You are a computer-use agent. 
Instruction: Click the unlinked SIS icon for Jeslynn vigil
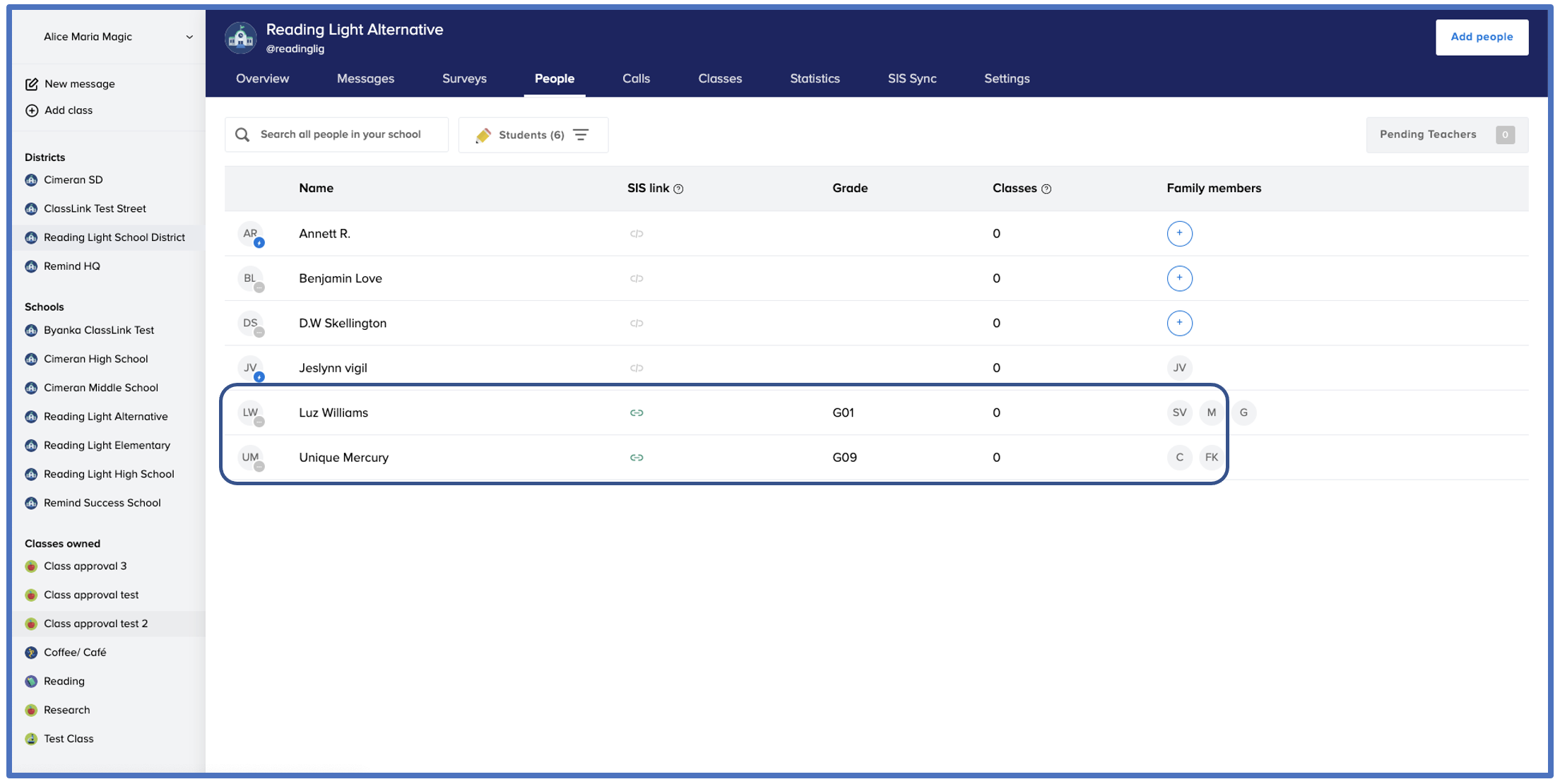coord(637,368)
